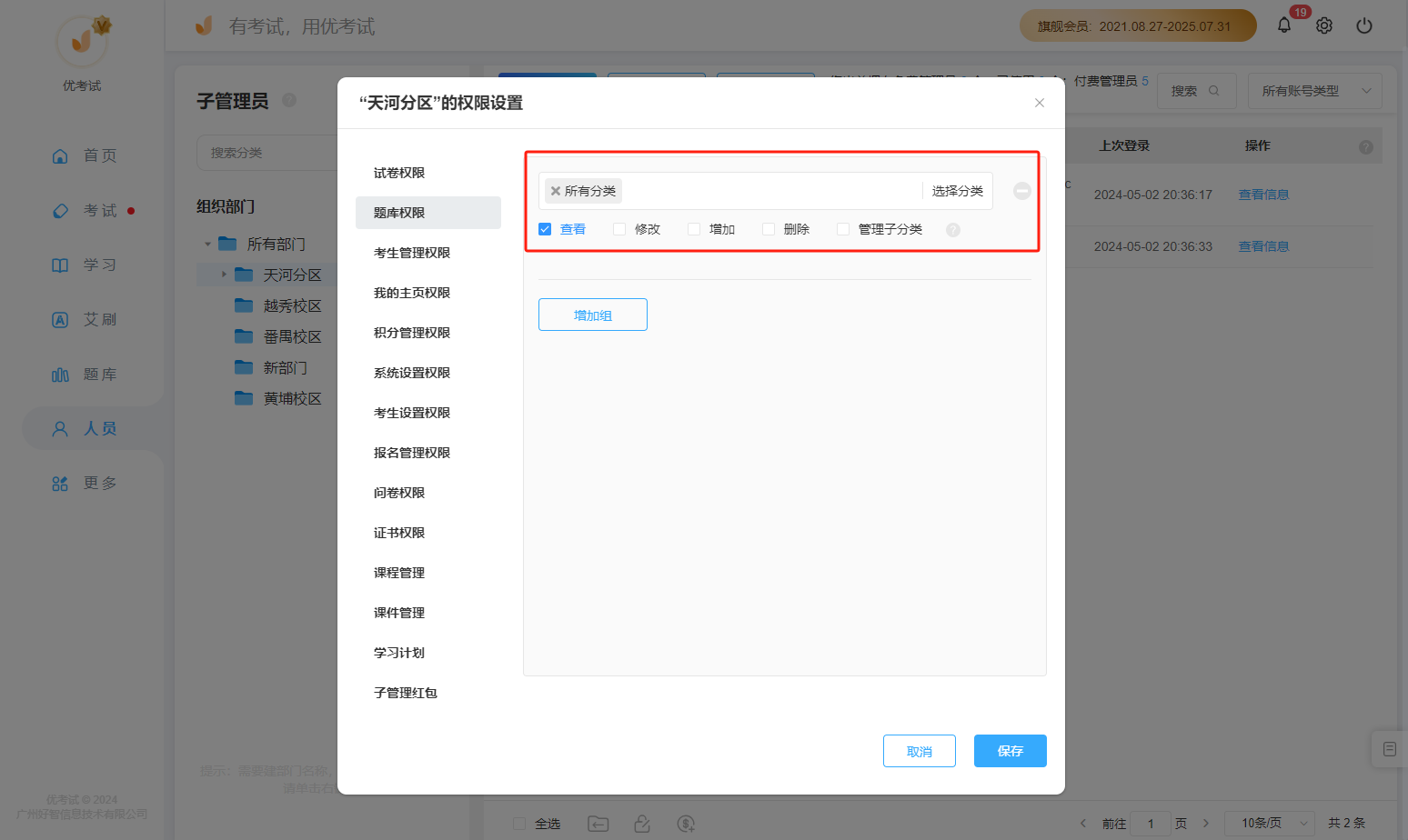Image resolution: width=1408 pixels, height=840 pixels.
Task: Click the 搜索分类 input field
Action: click(x=267, y=153)
